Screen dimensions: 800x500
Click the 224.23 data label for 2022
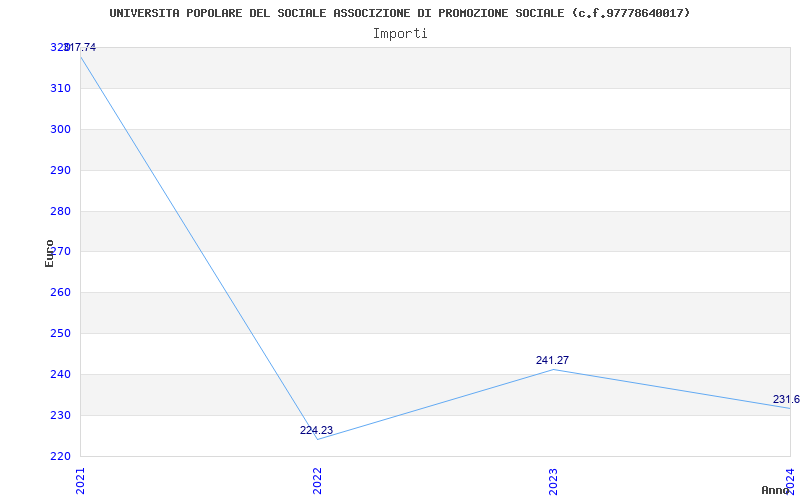point(316,430)
